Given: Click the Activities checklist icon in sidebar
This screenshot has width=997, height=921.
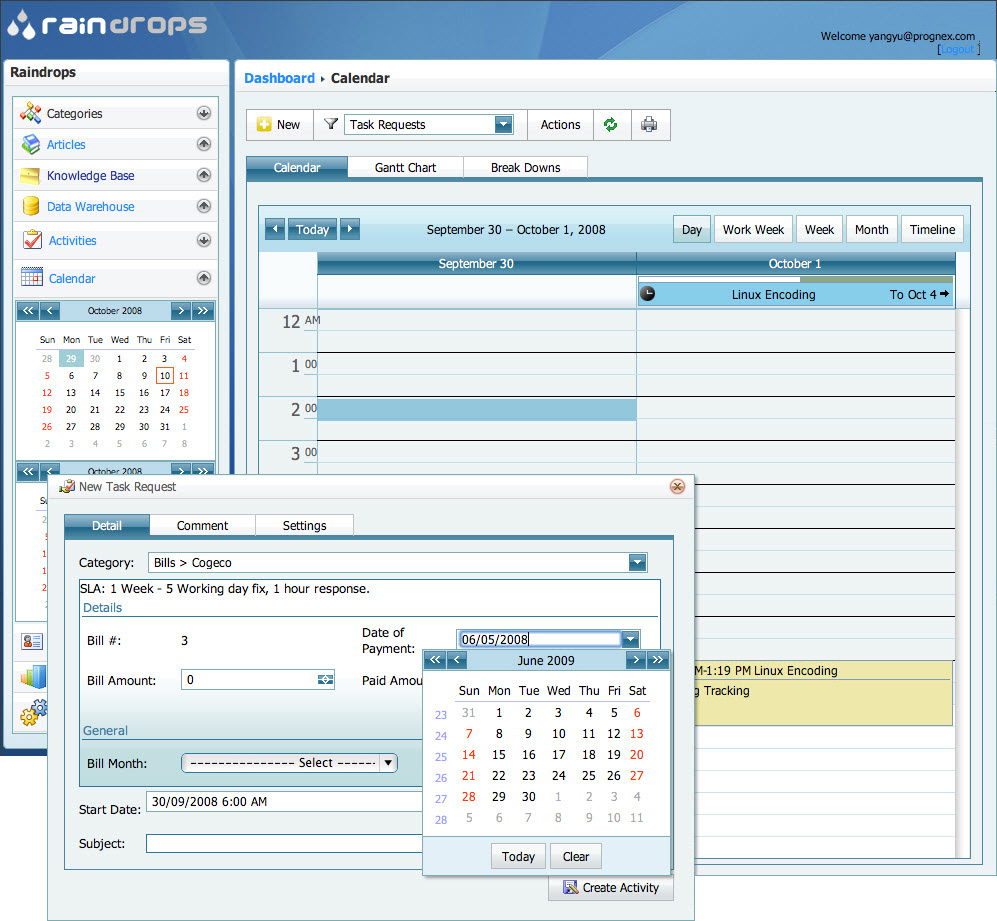Looking at the screenshot, I should click(31, 240).
